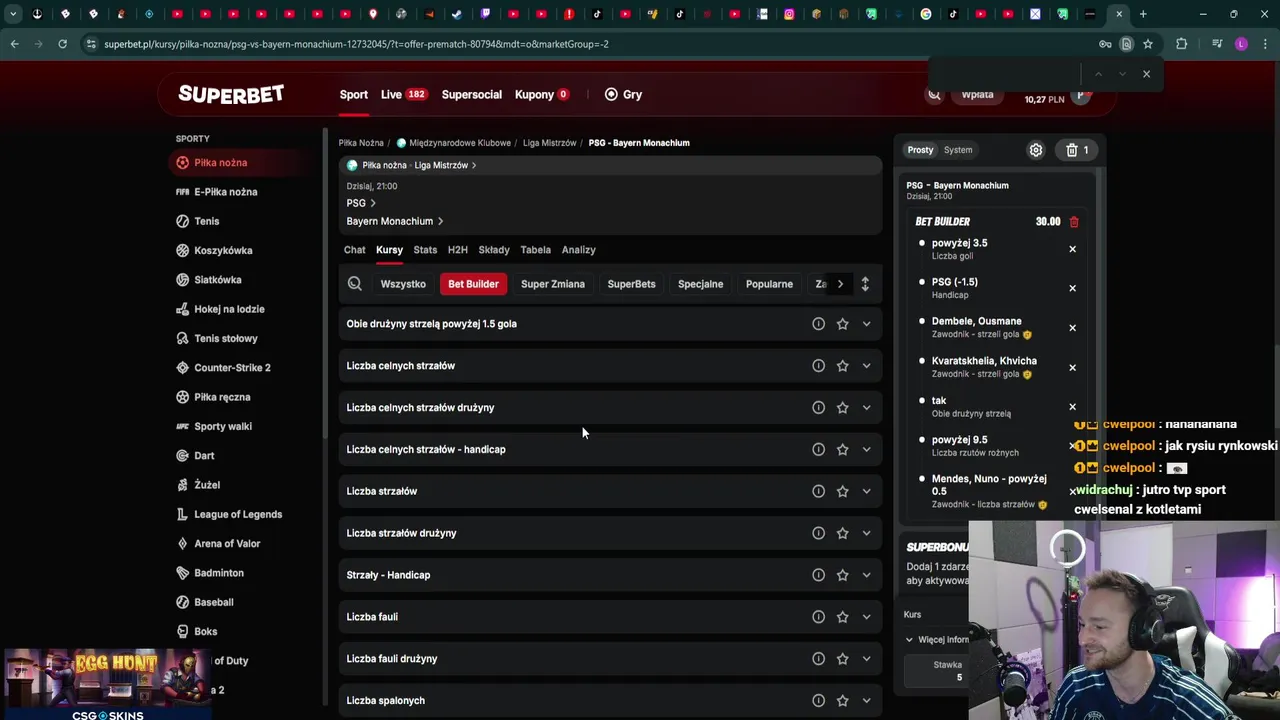This screenshot has width=1280, height=720.
Task: Remove powyżej 3.5 selection from slip
Action: click(x=1072, y=249)
